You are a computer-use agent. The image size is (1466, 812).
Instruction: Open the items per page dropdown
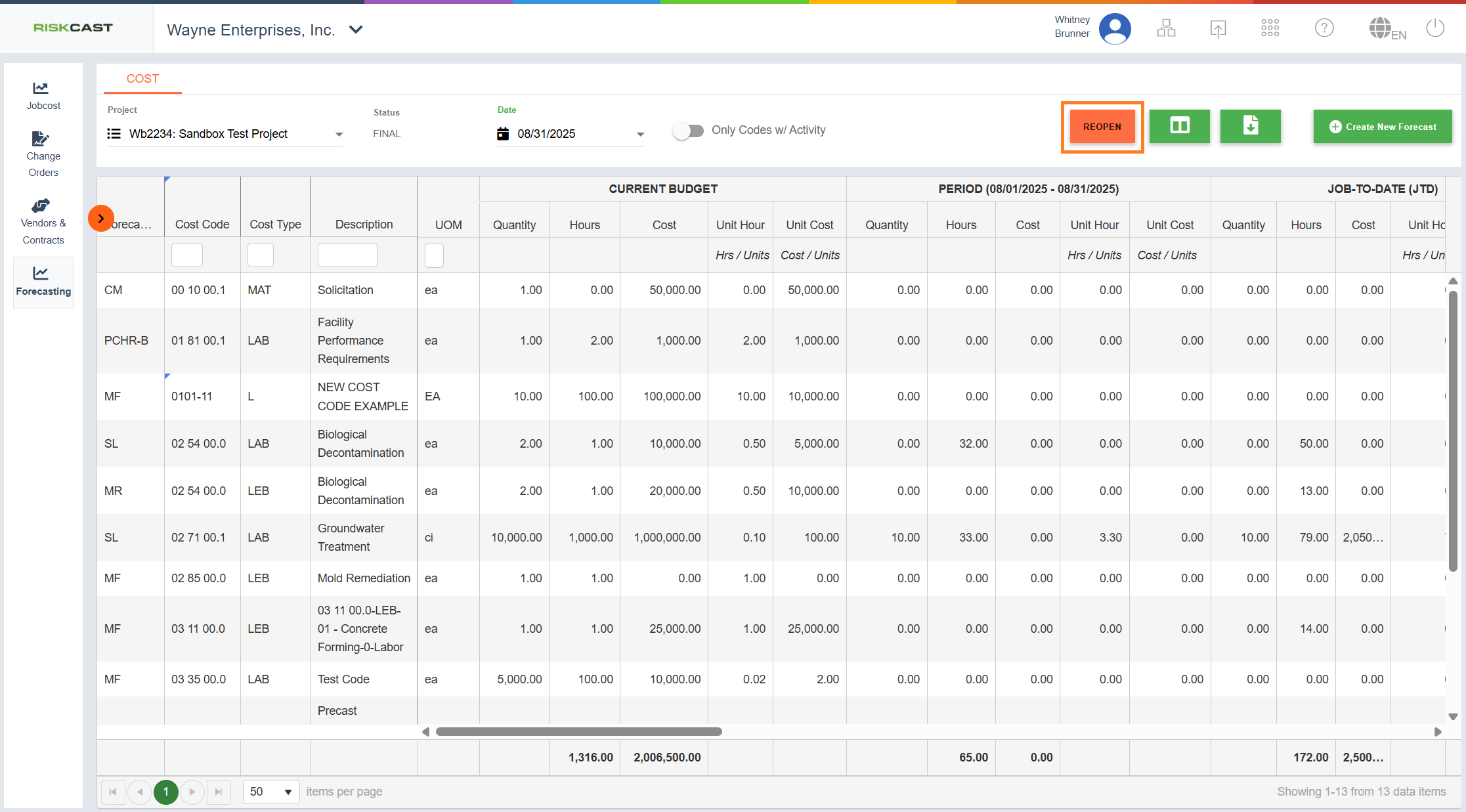click(x=271, y=792)
